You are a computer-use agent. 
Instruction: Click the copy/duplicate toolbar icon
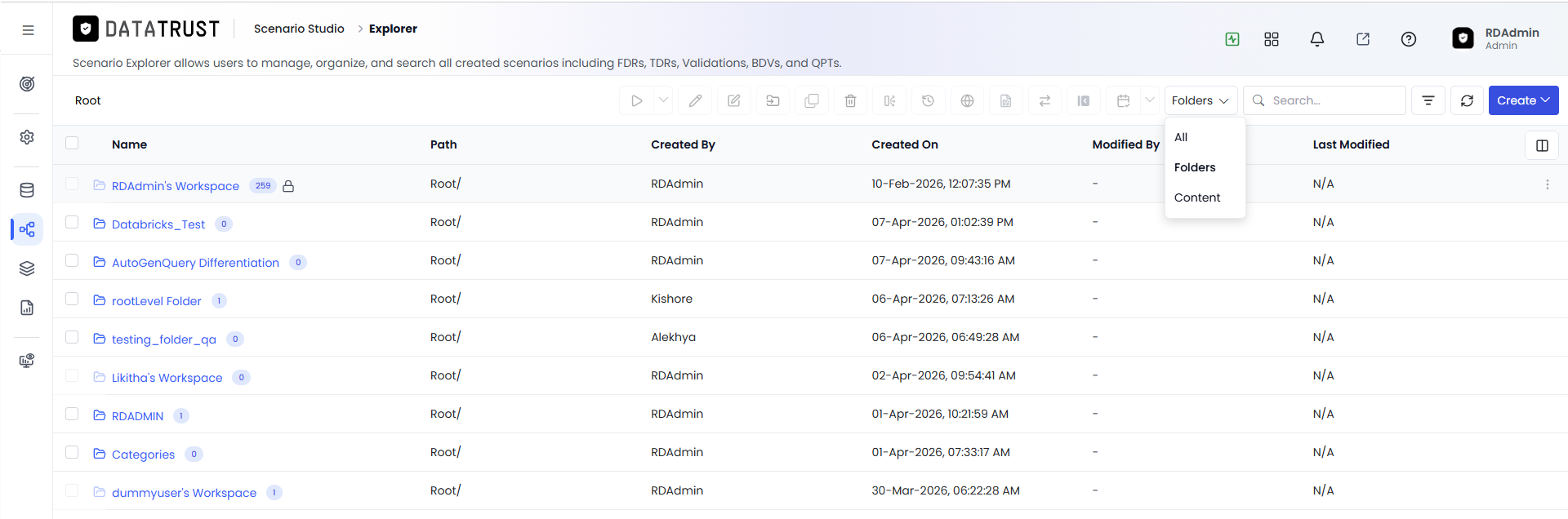(x=812, y=100)
